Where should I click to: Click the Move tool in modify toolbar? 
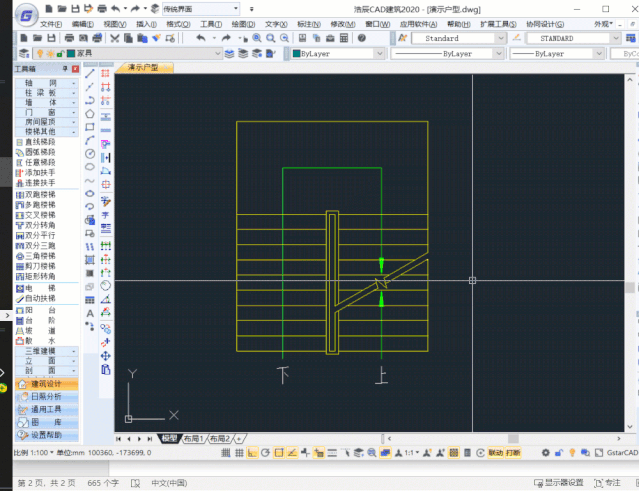pos(106,356)
